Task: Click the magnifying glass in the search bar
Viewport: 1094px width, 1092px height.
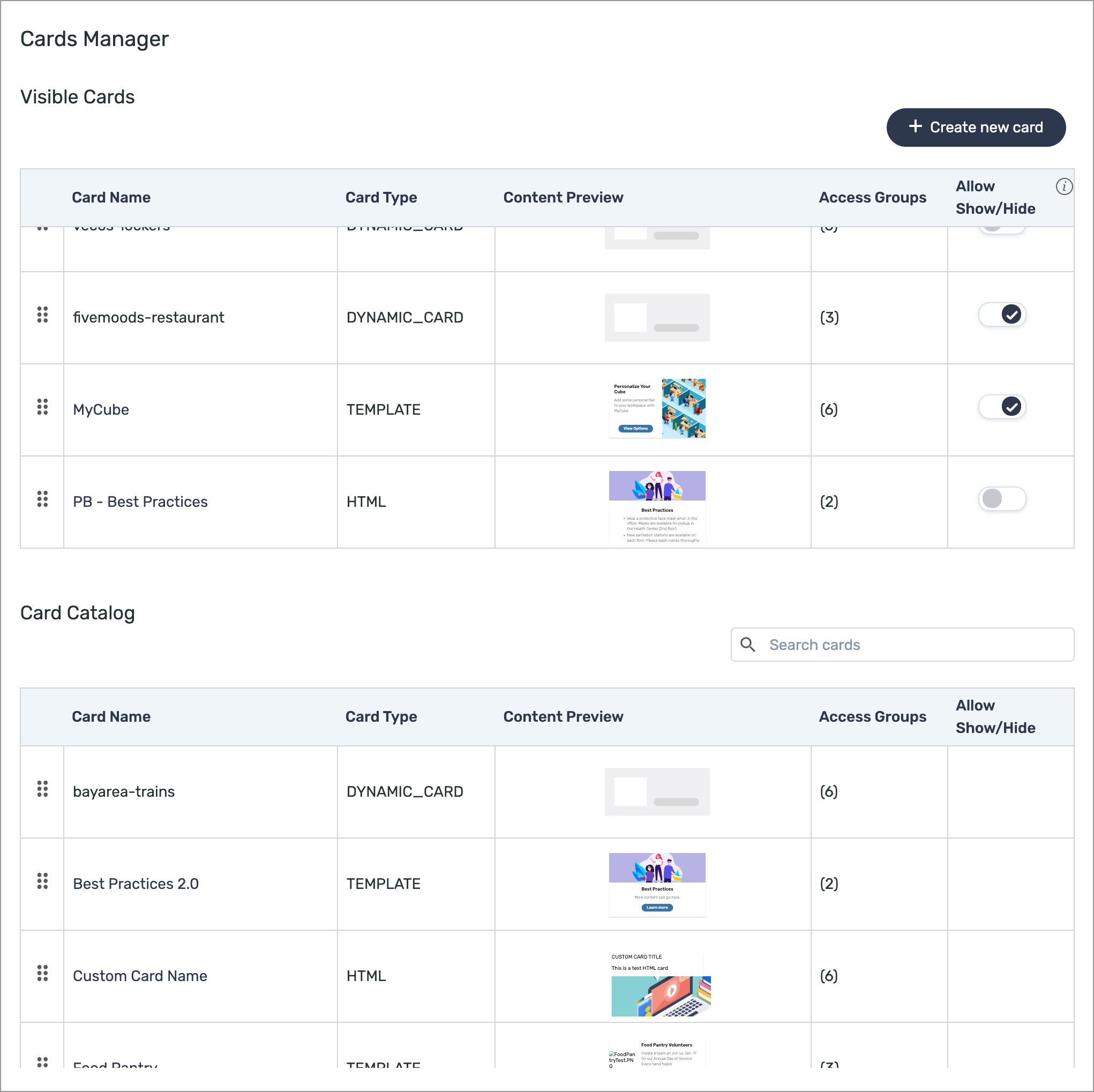Action: pyautogui.click(x=747, y=645)
